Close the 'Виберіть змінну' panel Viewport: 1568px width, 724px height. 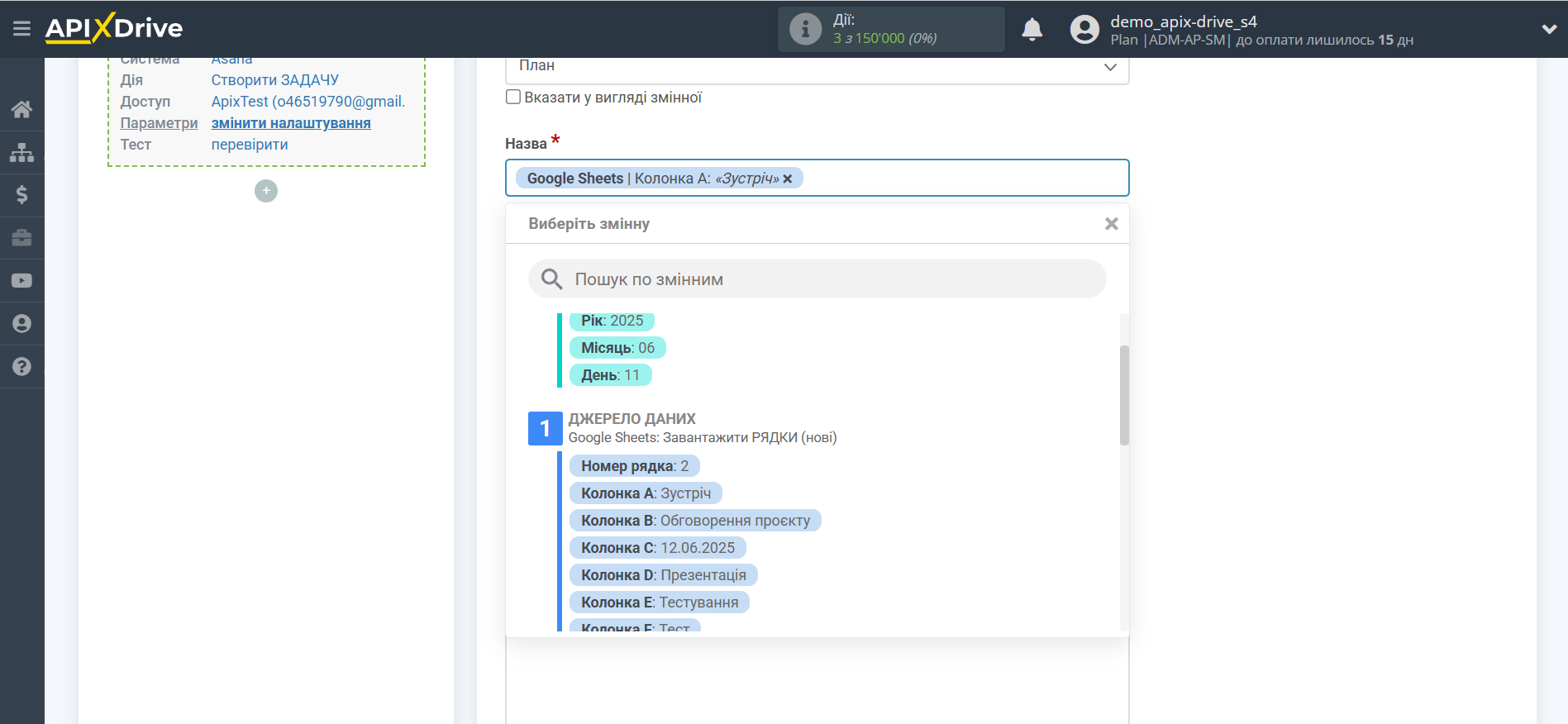(1112, 224)
